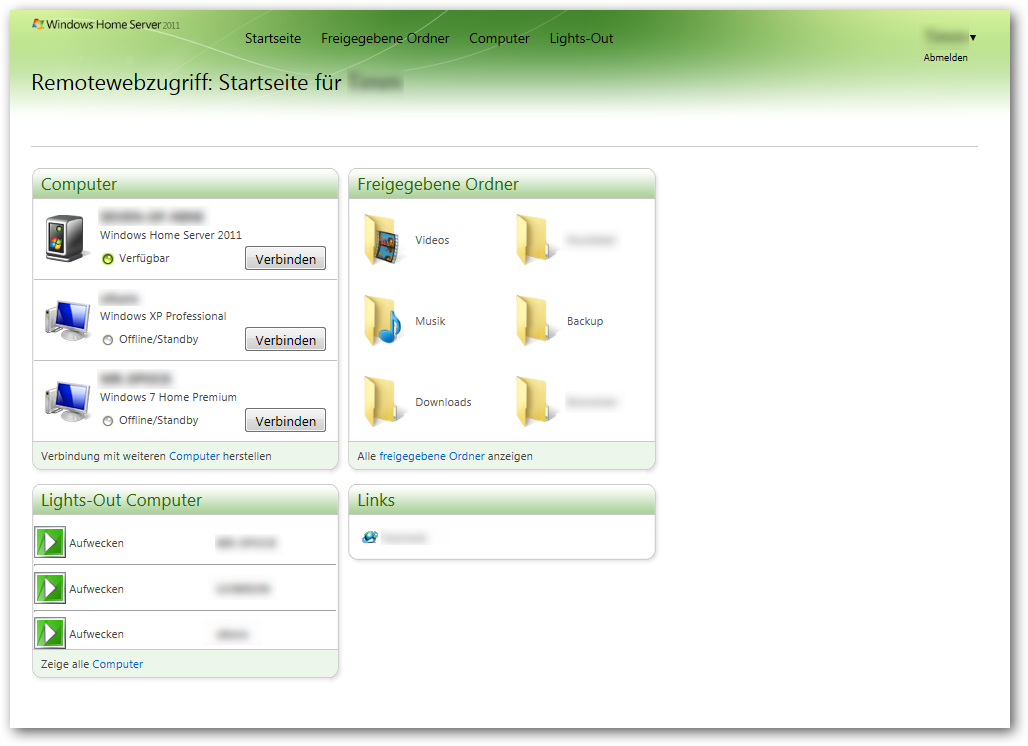The height and width of the screenshot is (746, 1028).
Task: Click the Windows Home Server 2011 logo
Action: [x=106, y=24]
